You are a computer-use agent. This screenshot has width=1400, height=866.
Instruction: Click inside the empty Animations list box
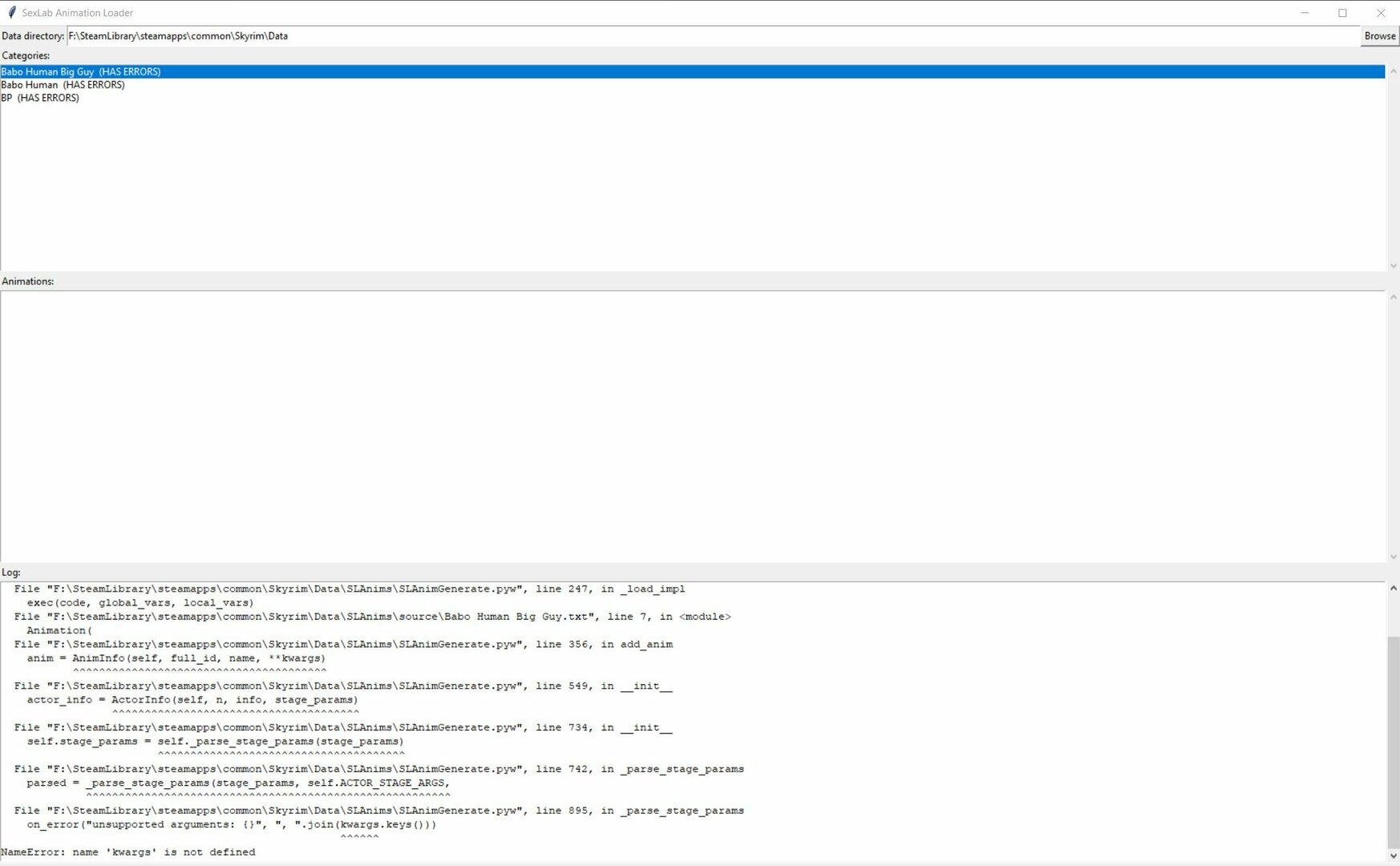692,427
